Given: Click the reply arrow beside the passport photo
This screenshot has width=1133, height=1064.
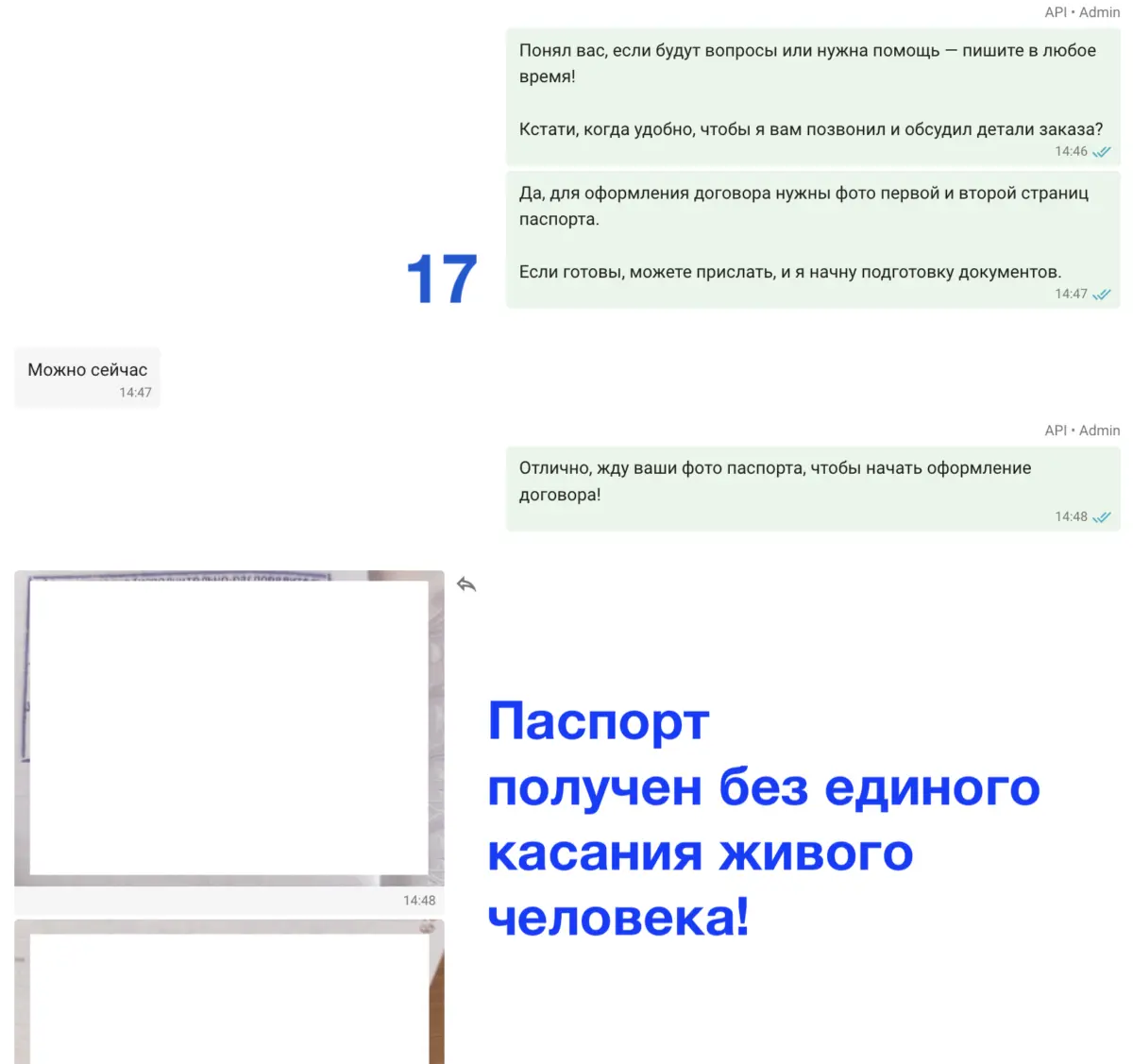Looking at the screenshot, I should pyautogui.click(x=466, y=585).
